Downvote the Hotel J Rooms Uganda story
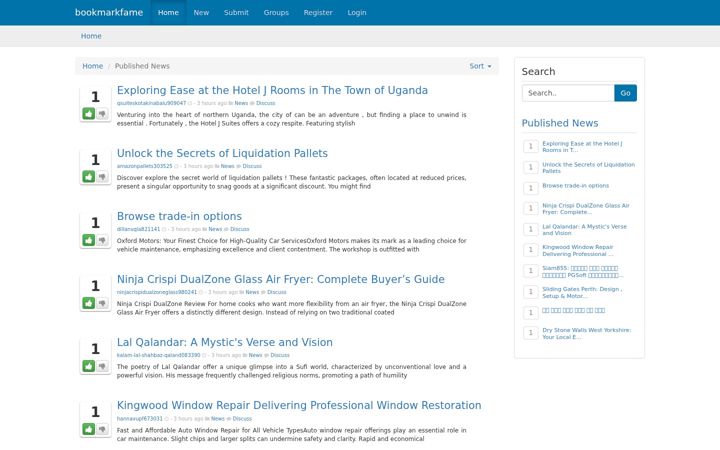The width and height of the screenshot is (720, 450). (102, 113)
